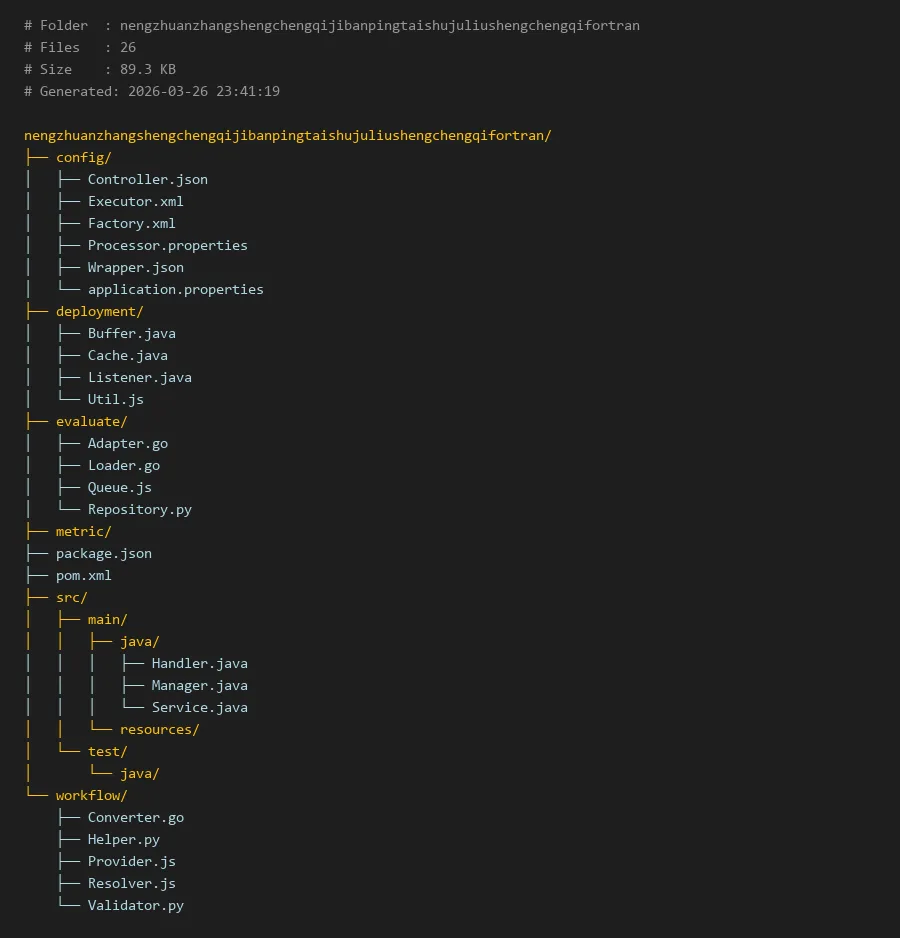Viewport: 900px width, 938px height.
Task: Open the pom.xml file
Action: point(83,575)
